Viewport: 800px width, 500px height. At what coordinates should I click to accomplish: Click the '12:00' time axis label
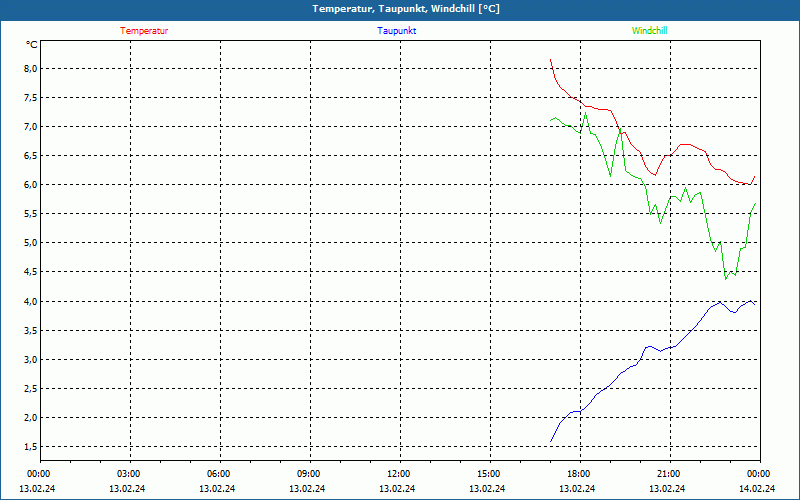click(398, 474)
